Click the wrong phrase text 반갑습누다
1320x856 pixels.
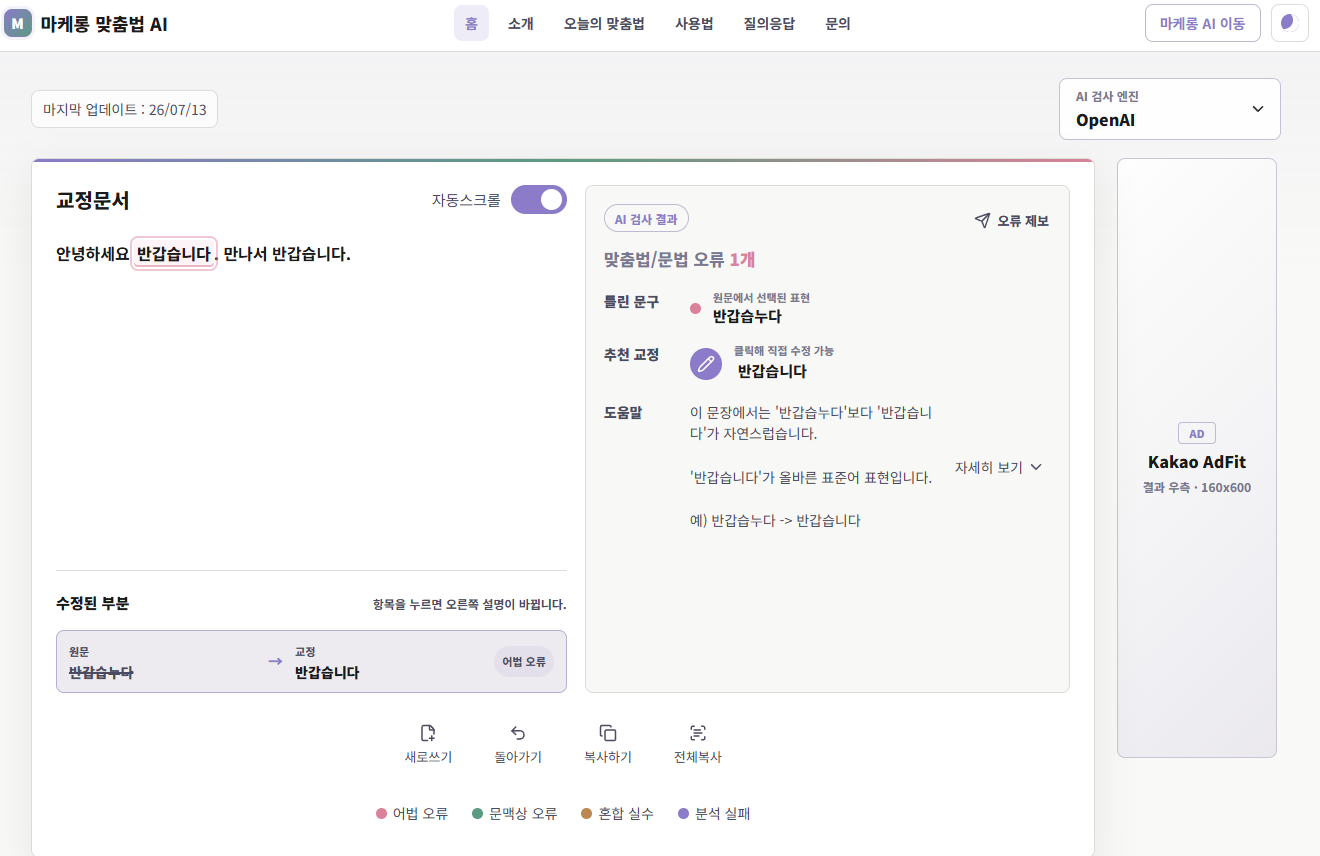(747, 316)
